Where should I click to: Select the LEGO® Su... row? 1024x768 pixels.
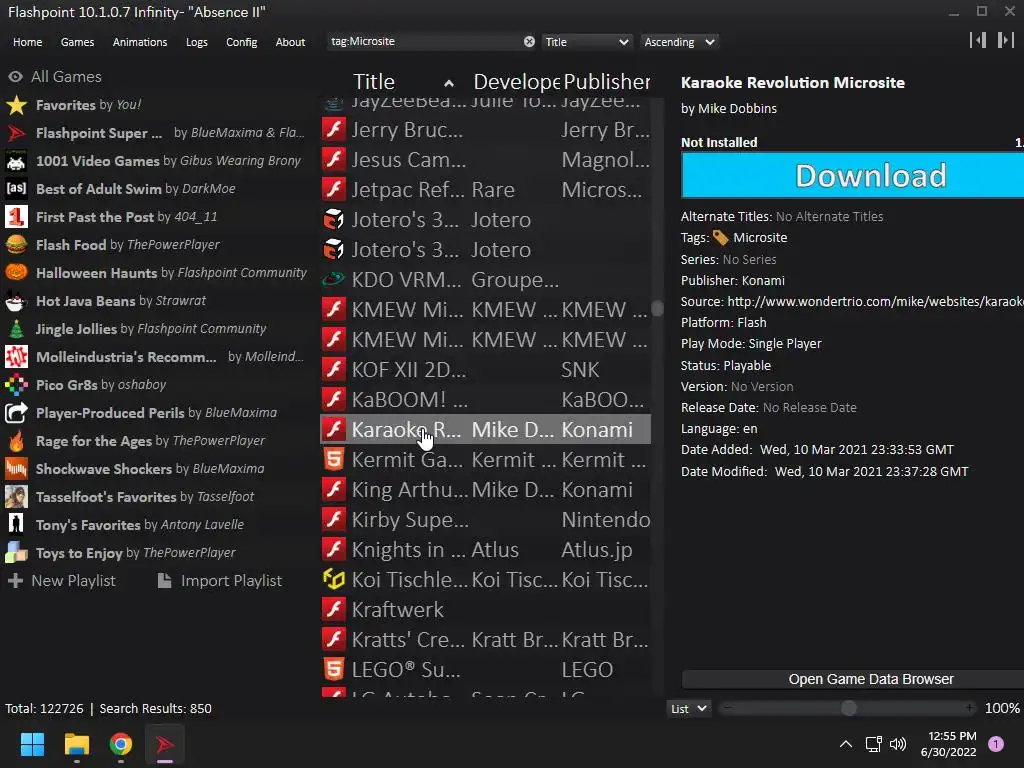(x=485, y=669)
